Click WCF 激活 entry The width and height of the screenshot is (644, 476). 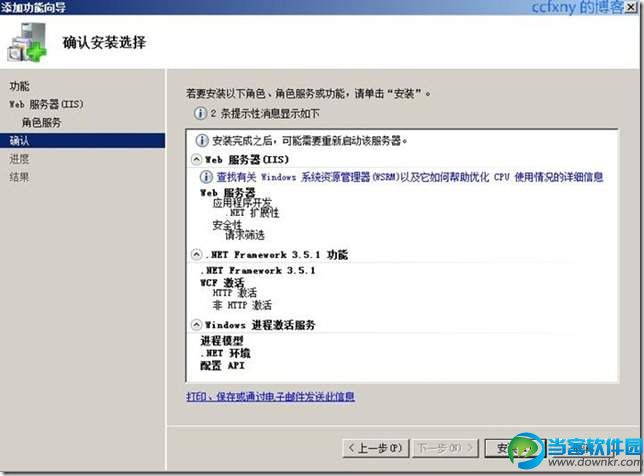click(222, 283)
